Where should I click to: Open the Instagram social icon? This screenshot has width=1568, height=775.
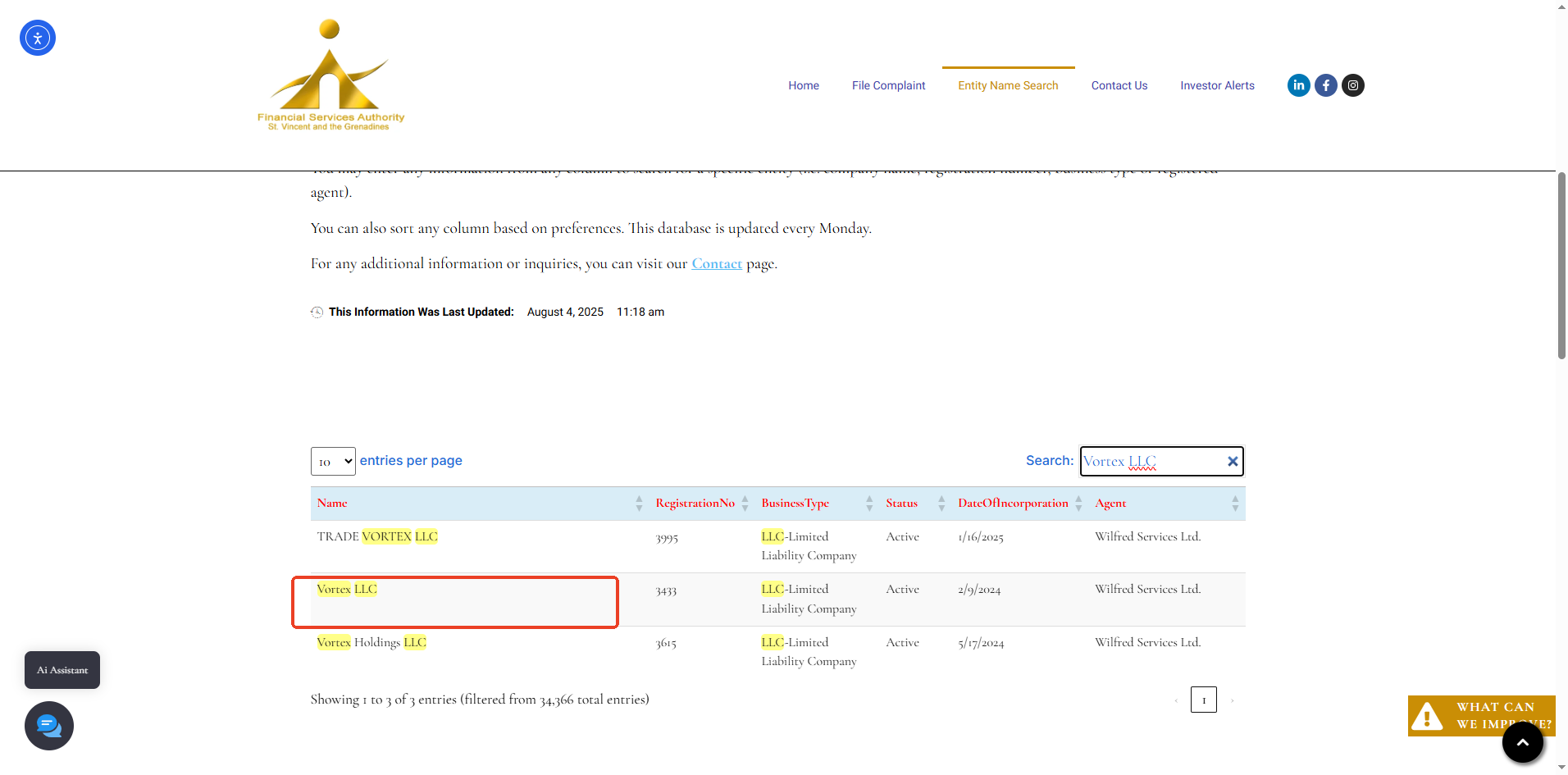[1353, 85]
